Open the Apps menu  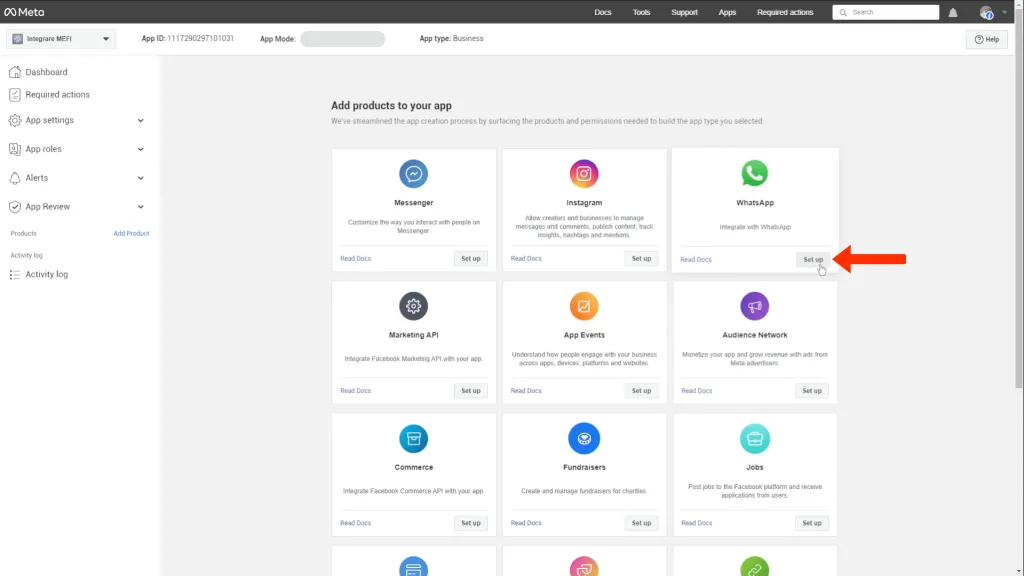click(727, 12)
